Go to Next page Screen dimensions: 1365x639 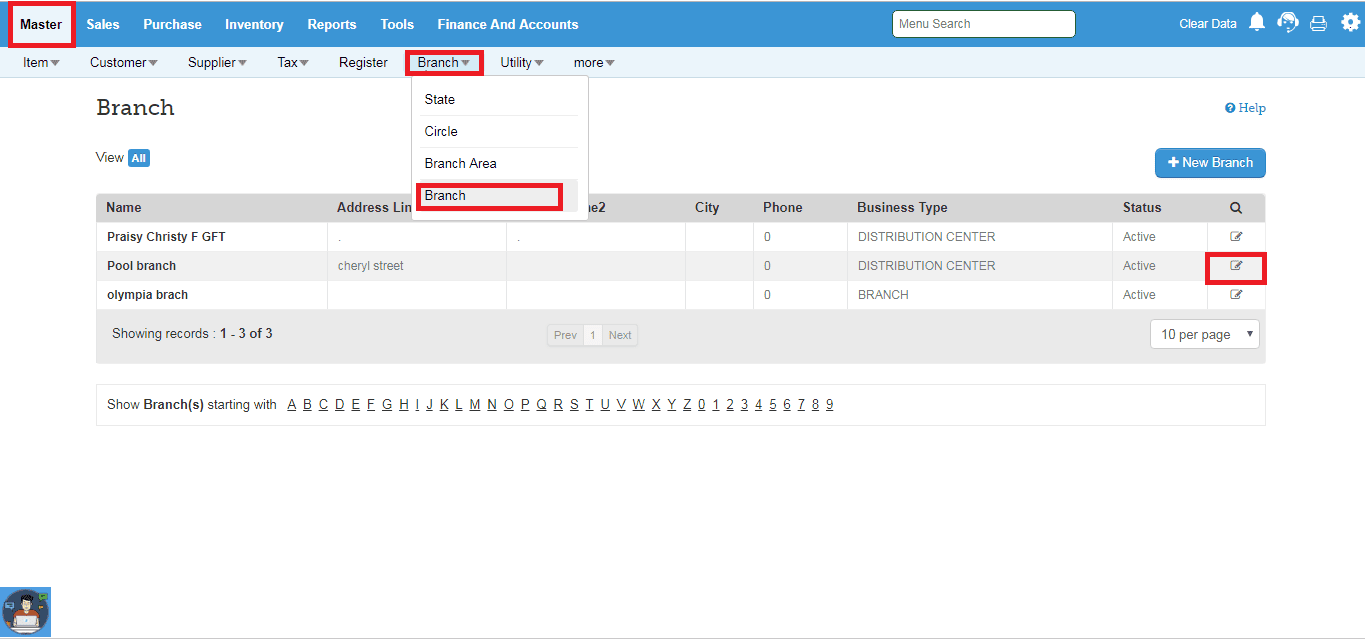pyautogui.click(x=620, y=335)
